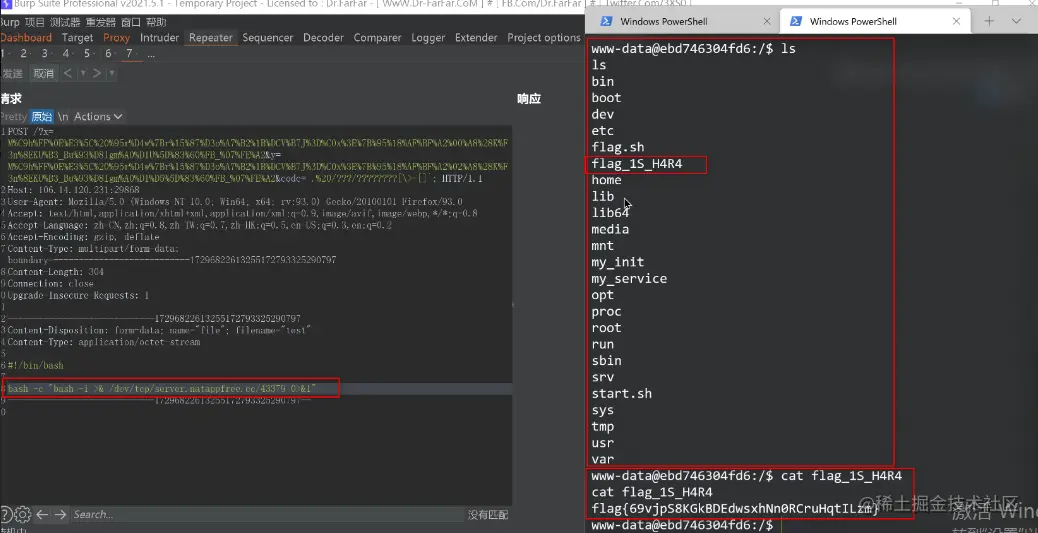Image resolution: width=1038 pixels, height=533 pixels.
Task: Click the second PowerShell tab's terminal icon
Action: click(x=796, y=21)
